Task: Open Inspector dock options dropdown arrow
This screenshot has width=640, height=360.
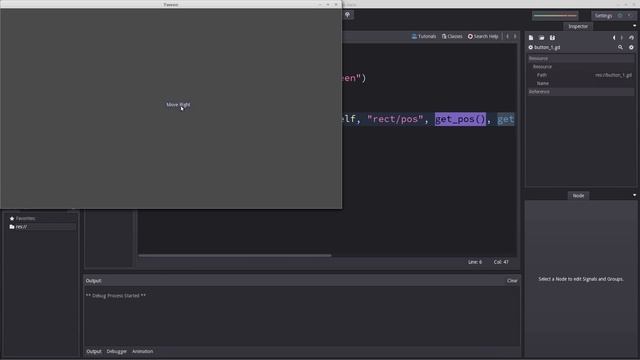Action: 634,26
